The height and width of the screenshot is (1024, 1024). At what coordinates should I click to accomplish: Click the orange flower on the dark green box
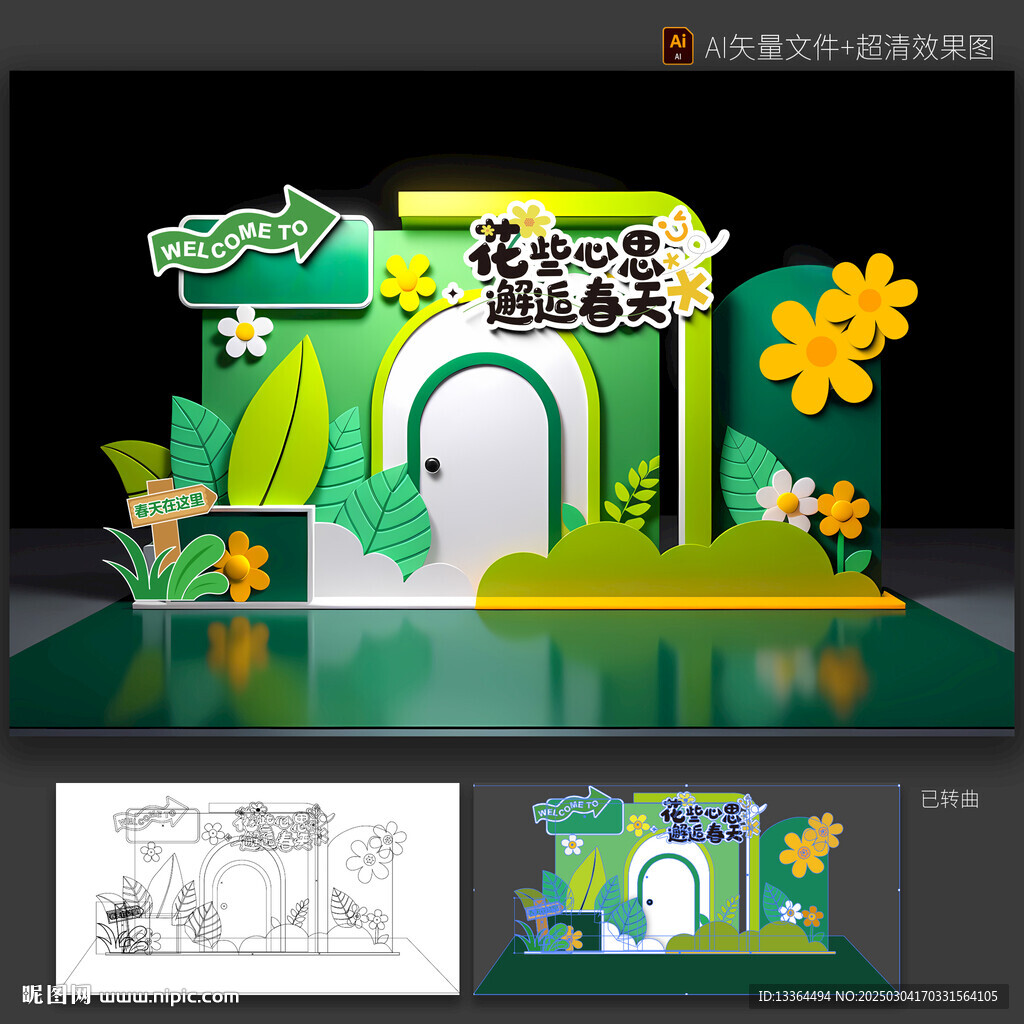[240, 566]
